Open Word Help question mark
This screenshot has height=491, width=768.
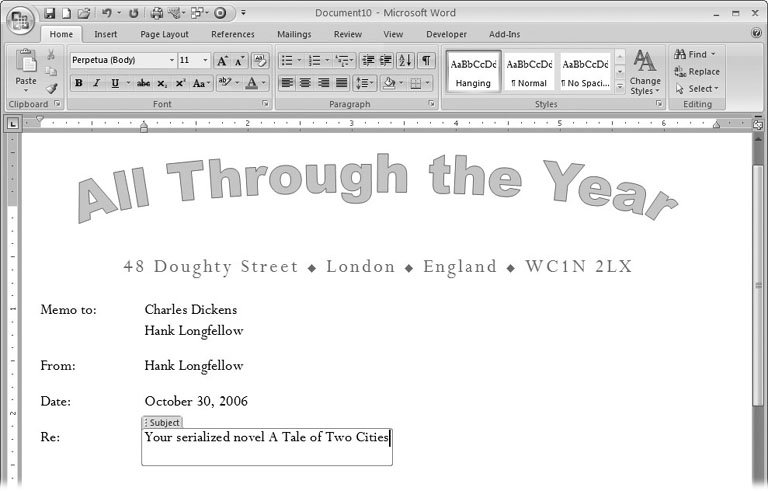coord(756,33)
